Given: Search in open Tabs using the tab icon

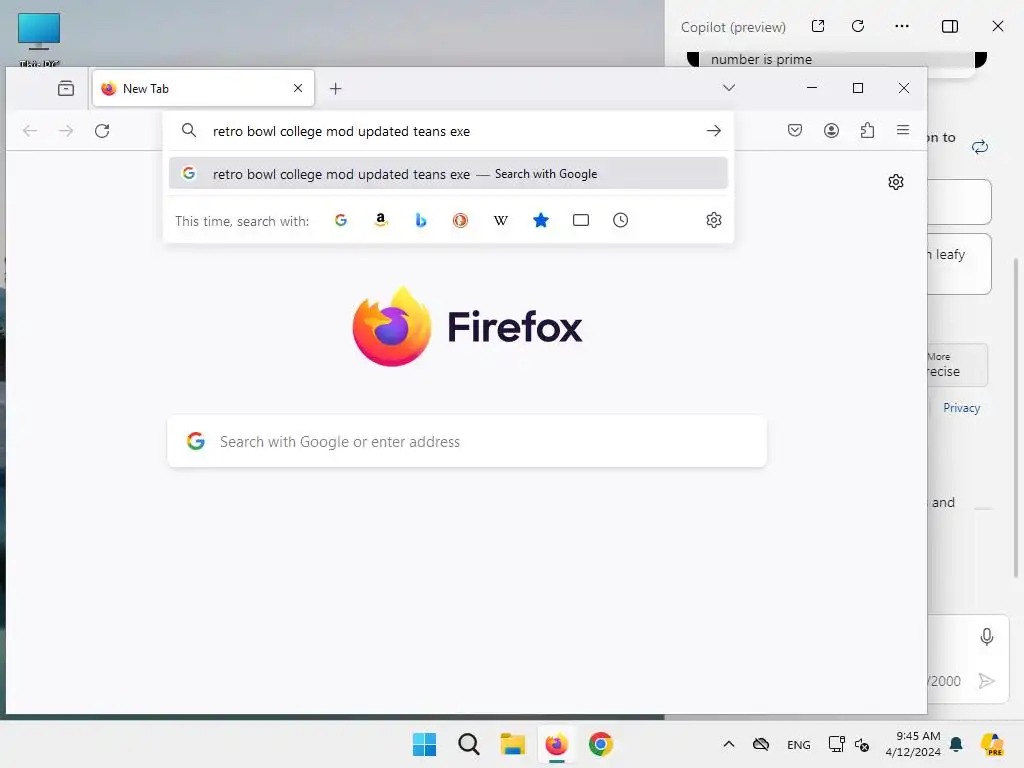Looking at the screenshot, I should (581, 220).
